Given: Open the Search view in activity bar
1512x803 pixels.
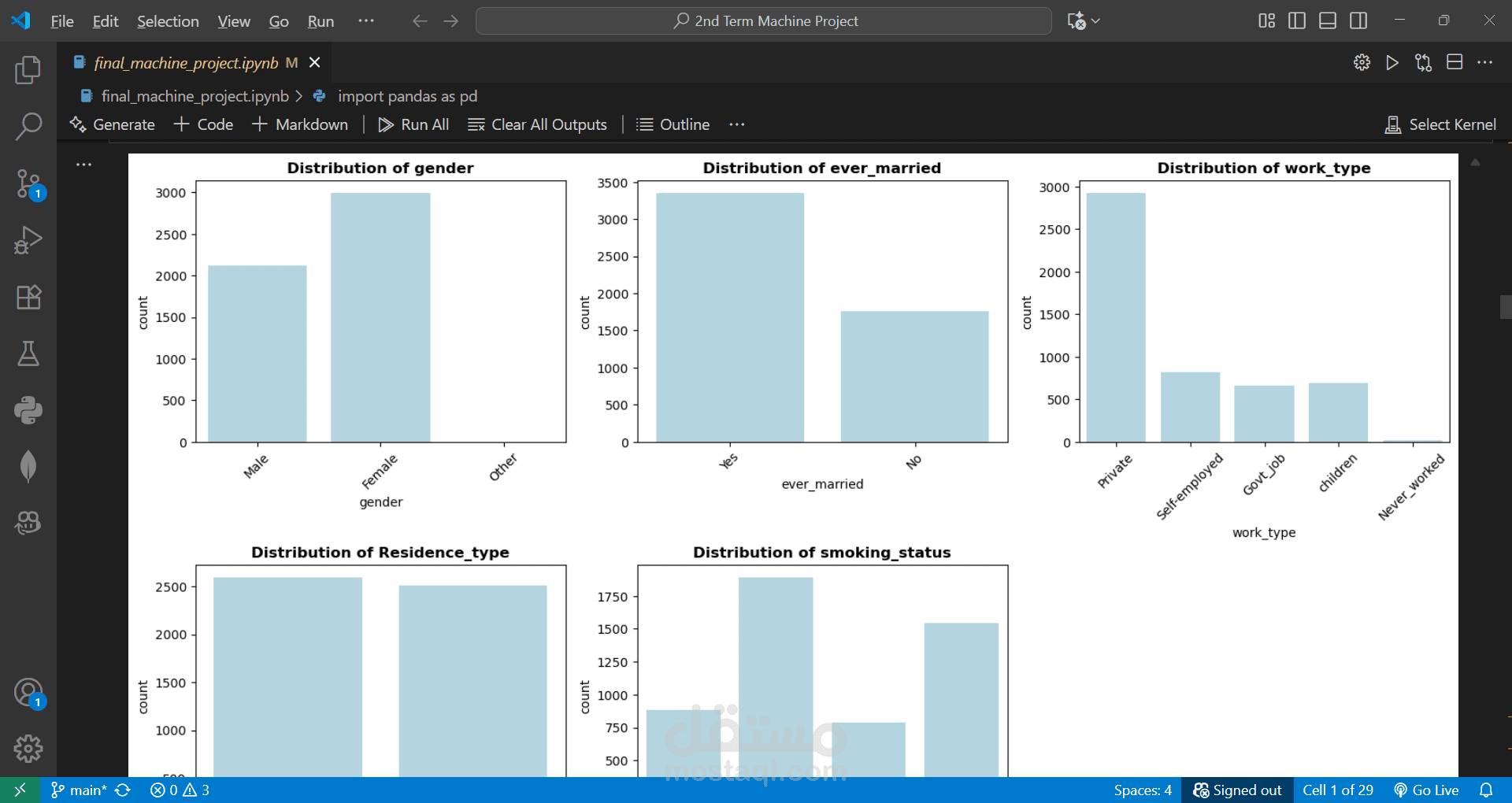Looking at the screenshot, I should click(x=28, y=126).
